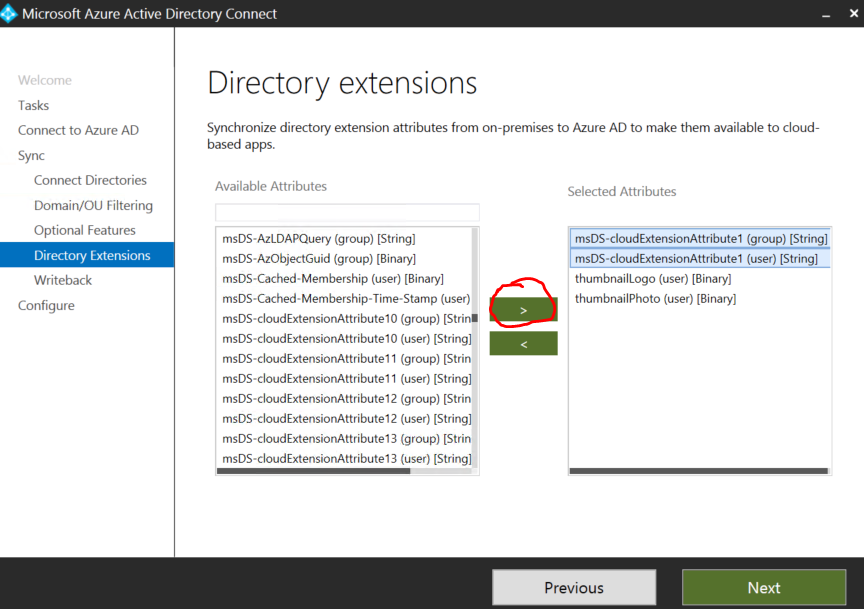Select the Sync step in sidebar
864x609 pixels.
(31, 155)
